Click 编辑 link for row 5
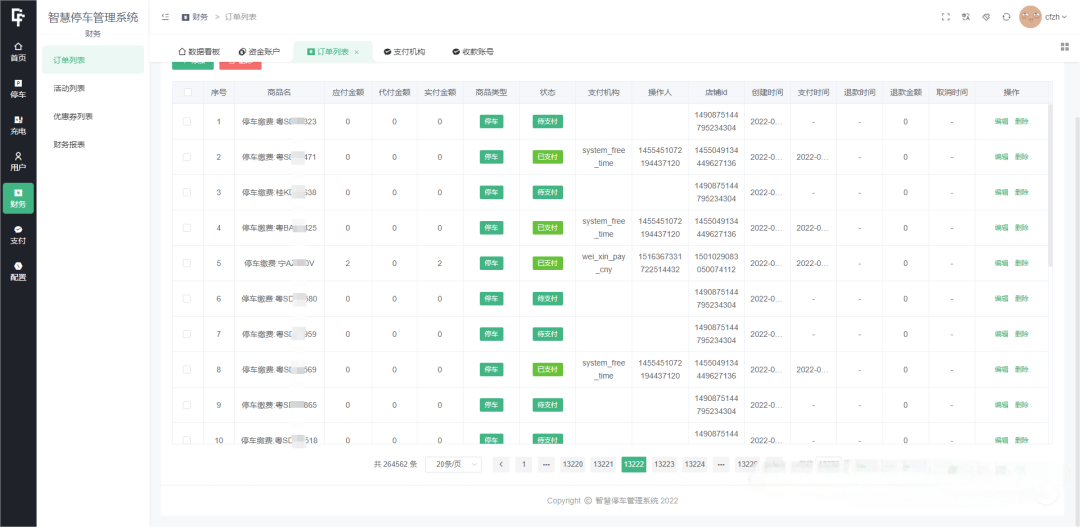The width and height of the screenshot is (1080, 527). pyautogui.click(x=1001, y=263)
